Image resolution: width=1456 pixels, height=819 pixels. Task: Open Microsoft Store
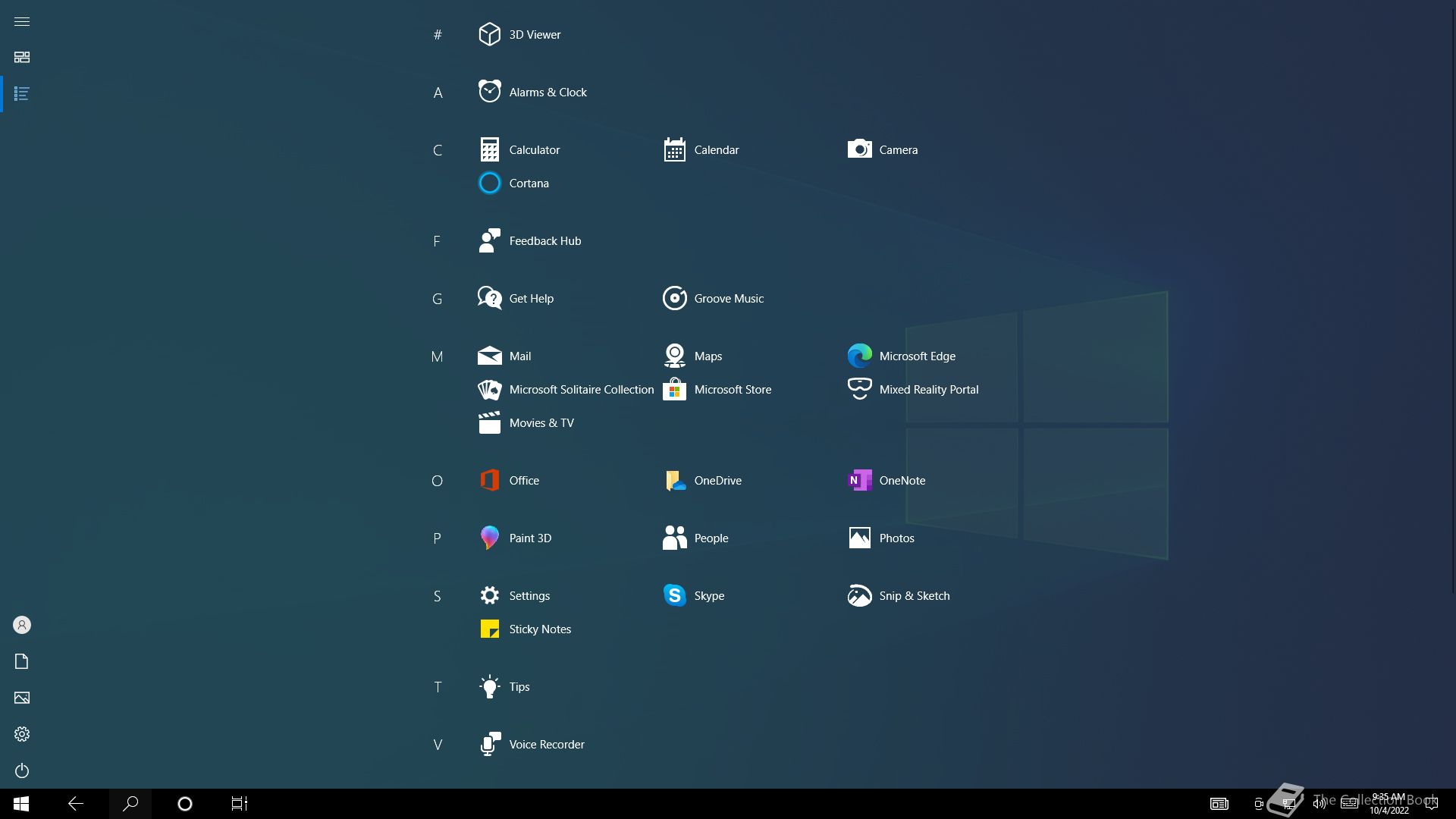pos(717,390)
